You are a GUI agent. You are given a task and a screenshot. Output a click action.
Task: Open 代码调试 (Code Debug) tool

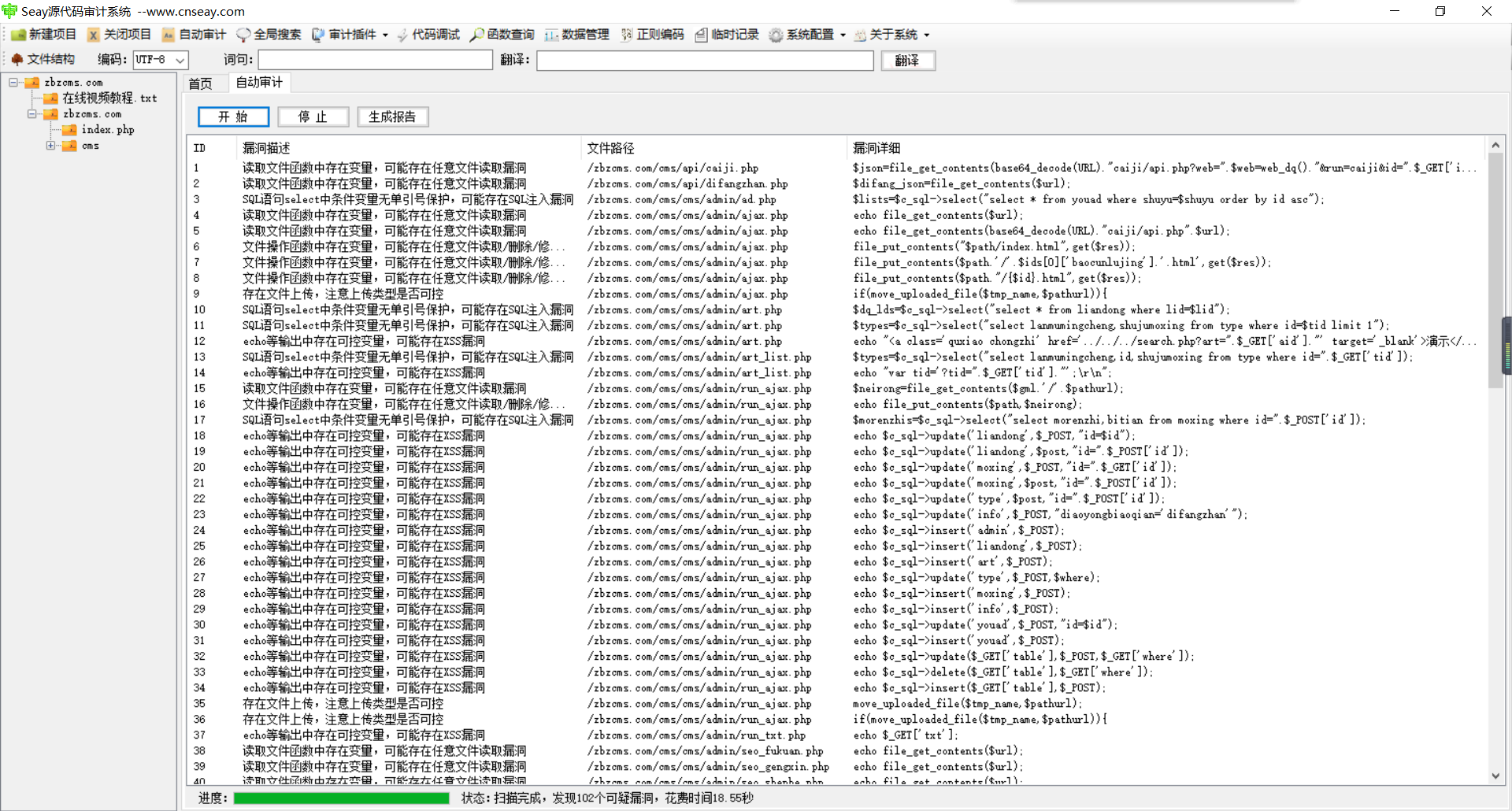pos(428,35)
